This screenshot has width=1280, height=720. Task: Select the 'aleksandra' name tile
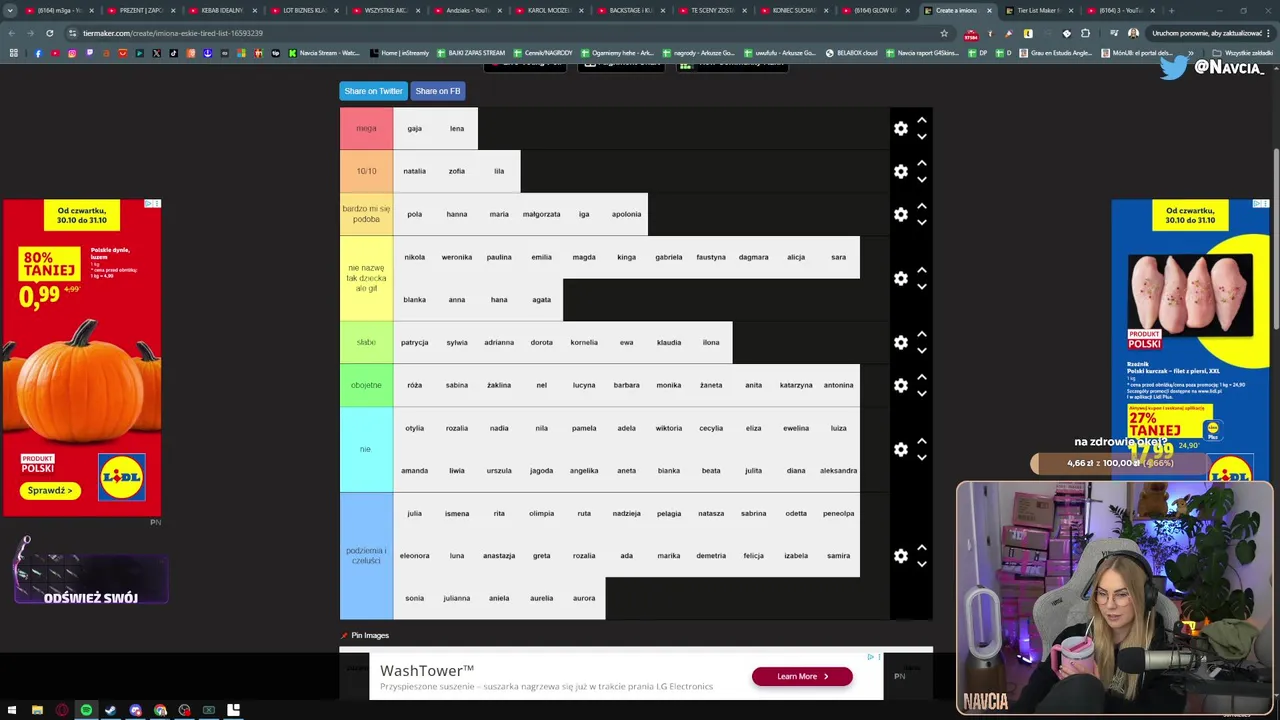click(x=838, y=470)
